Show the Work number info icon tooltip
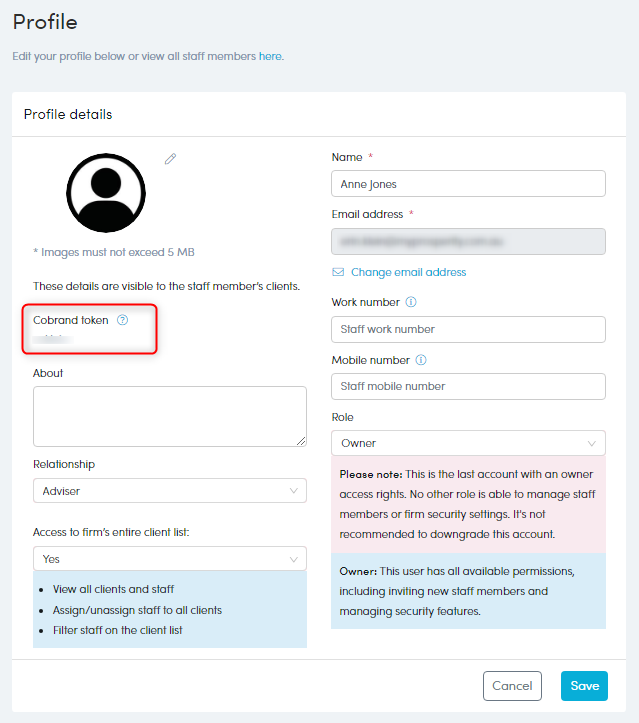 point(411,302)
